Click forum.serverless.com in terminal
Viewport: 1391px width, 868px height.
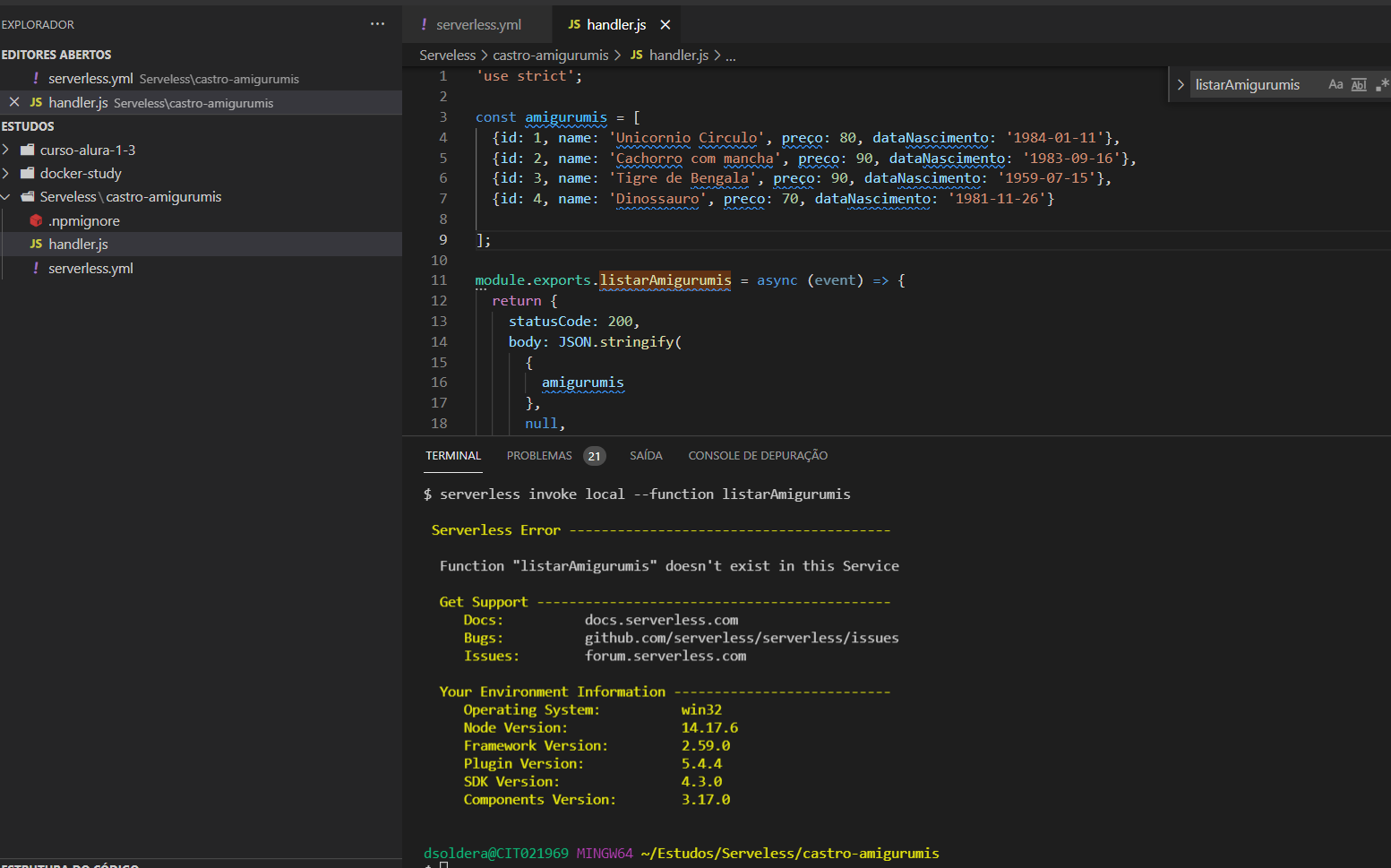(665, 656)
